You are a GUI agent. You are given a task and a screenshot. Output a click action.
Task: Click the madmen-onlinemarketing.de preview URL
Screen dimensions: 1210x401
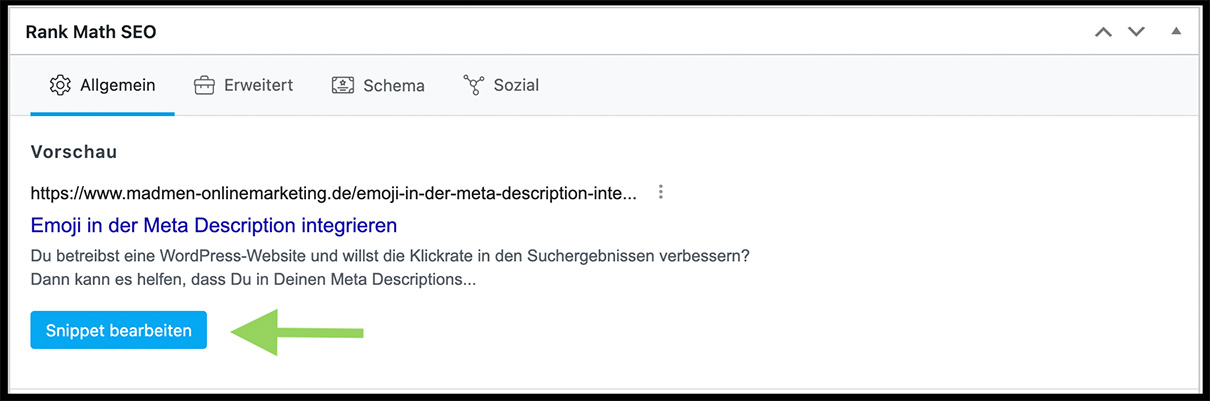[x=333, y=193]
